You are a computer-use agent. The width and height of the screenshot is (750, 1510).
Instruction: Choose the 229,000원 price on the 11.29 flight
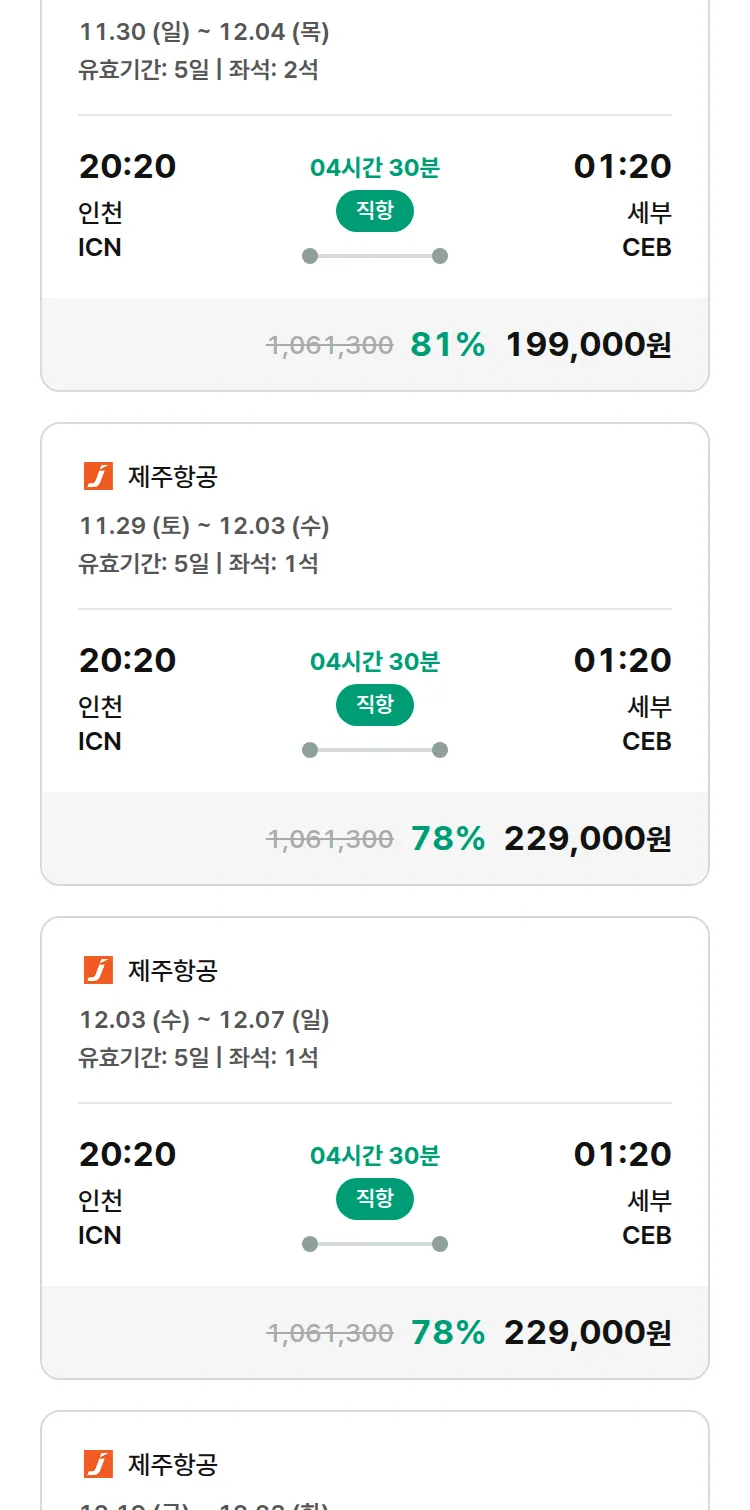pyautogui.click(x=588, y=839)
